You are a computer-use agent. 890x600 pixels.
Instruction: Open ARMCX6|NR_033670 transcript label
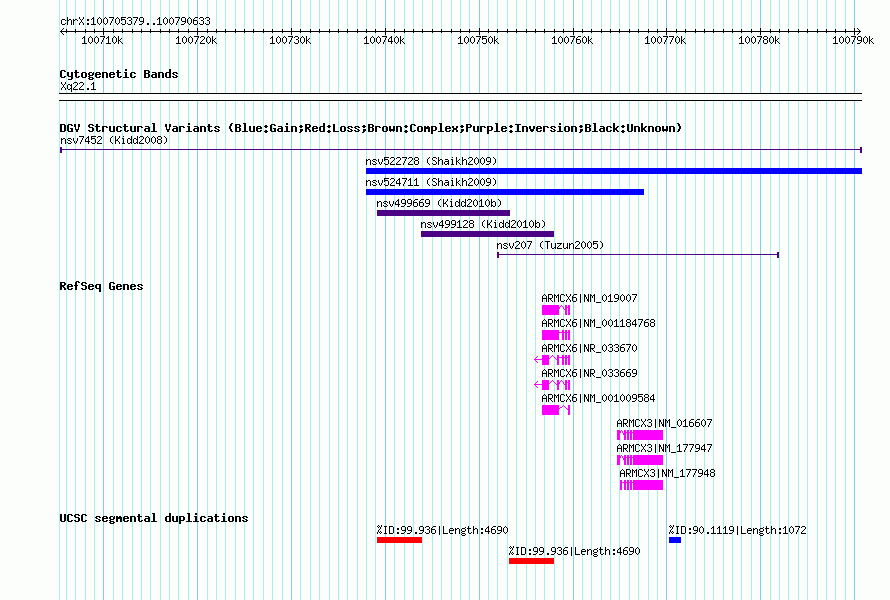(x=589, y=348)
